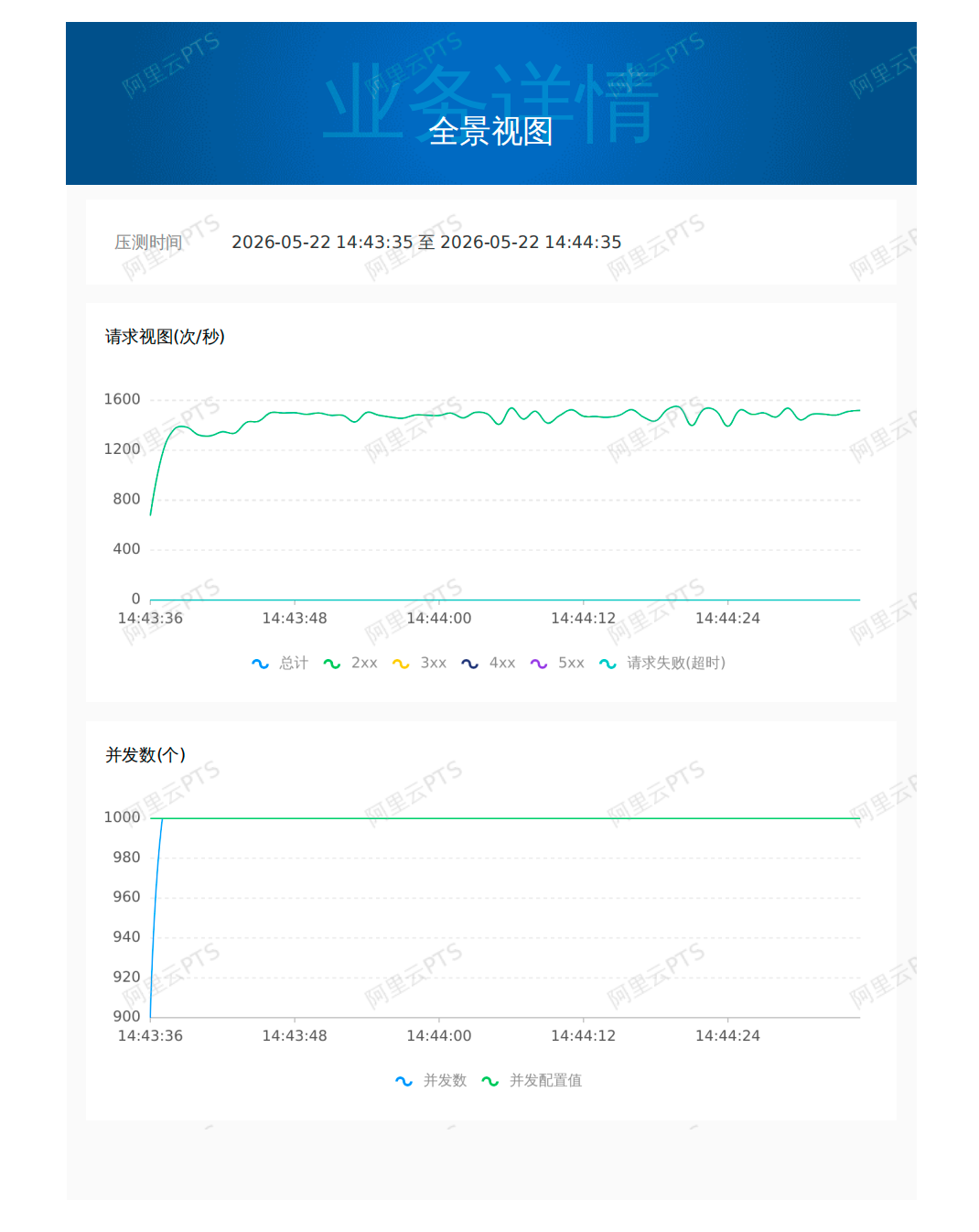This screenshot has width=979, height=1232.
Task: Click the 2xx legend label
Action: point(364,663)
